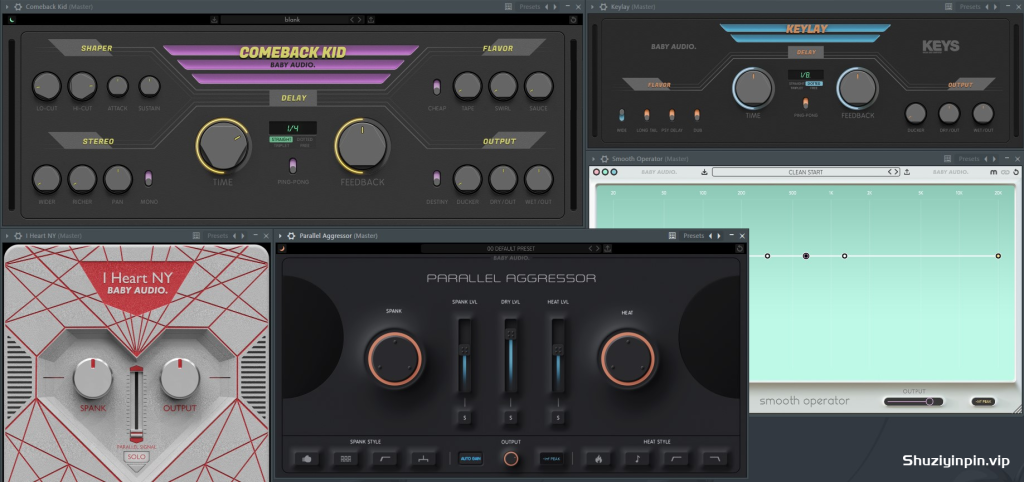
Task: Toggle the Ping-Pong switch in Comeback Kid
Action: 293,165
